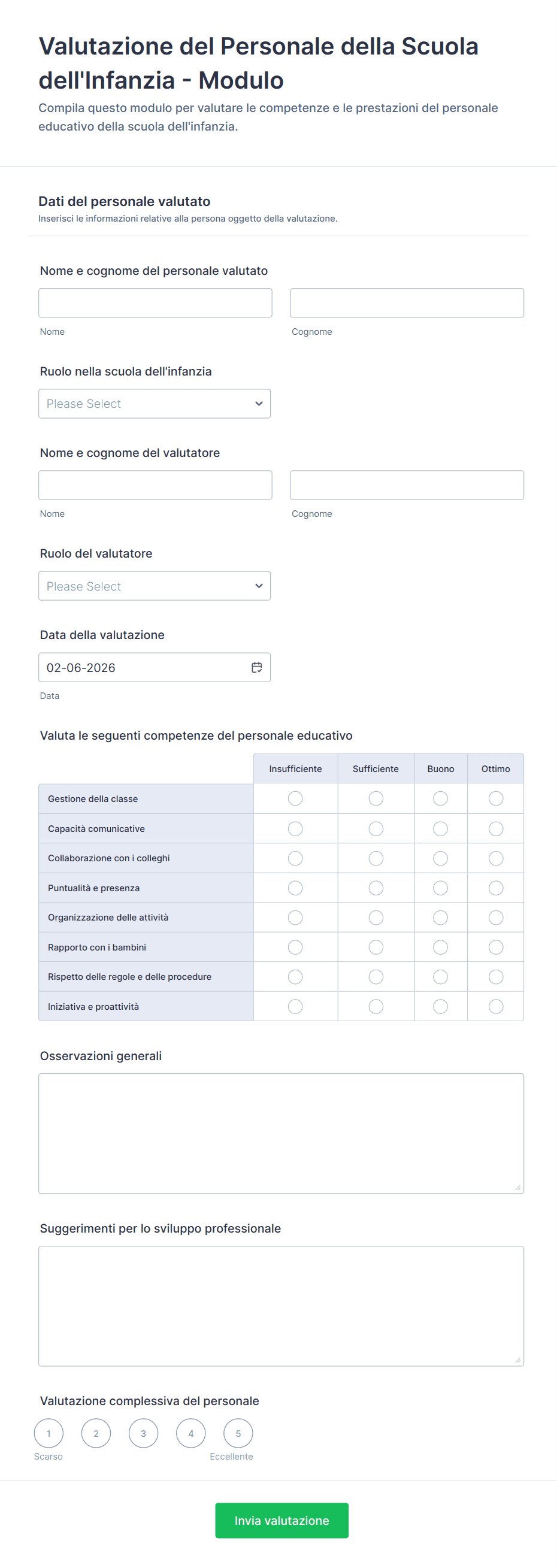
Task: Click the resize handle of Osservazioni generali textarea
Action: pos(518,1188)
